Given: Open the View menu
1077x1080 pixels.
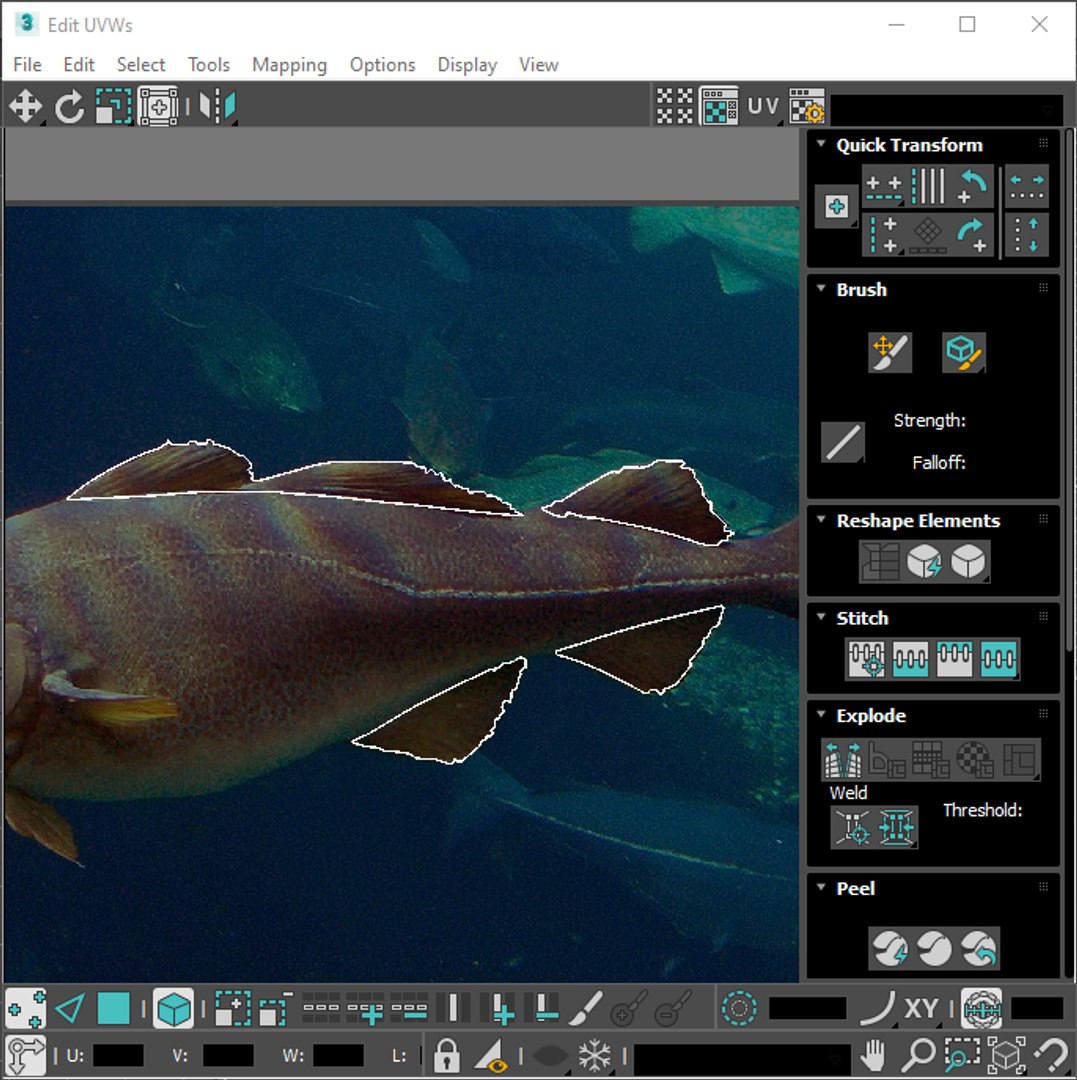Looking at the screenshot, I should (538, 65).
